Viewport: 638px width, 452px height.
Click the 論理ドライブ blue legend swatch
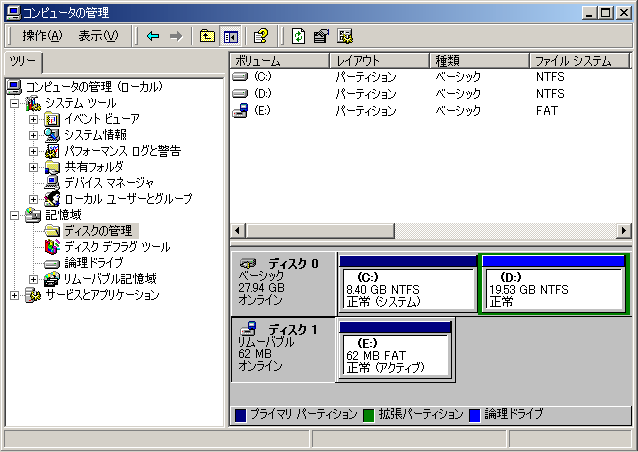coord(474,415)
